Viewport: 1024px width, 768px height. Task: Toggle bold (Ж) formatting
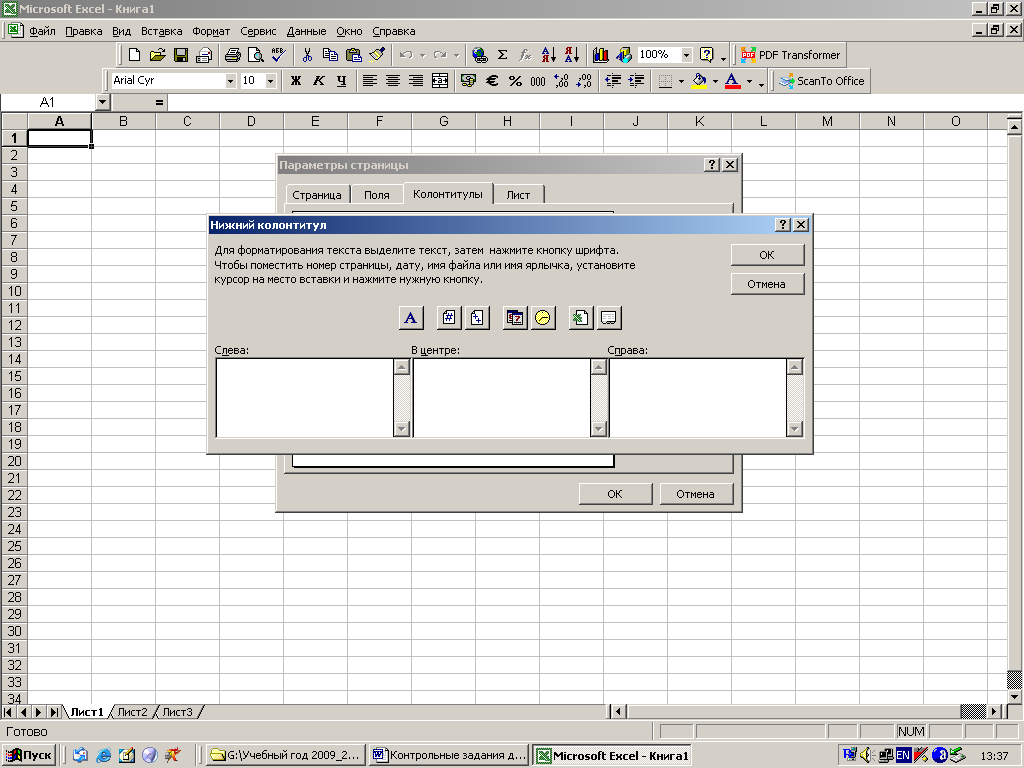(x=296, y=81)
